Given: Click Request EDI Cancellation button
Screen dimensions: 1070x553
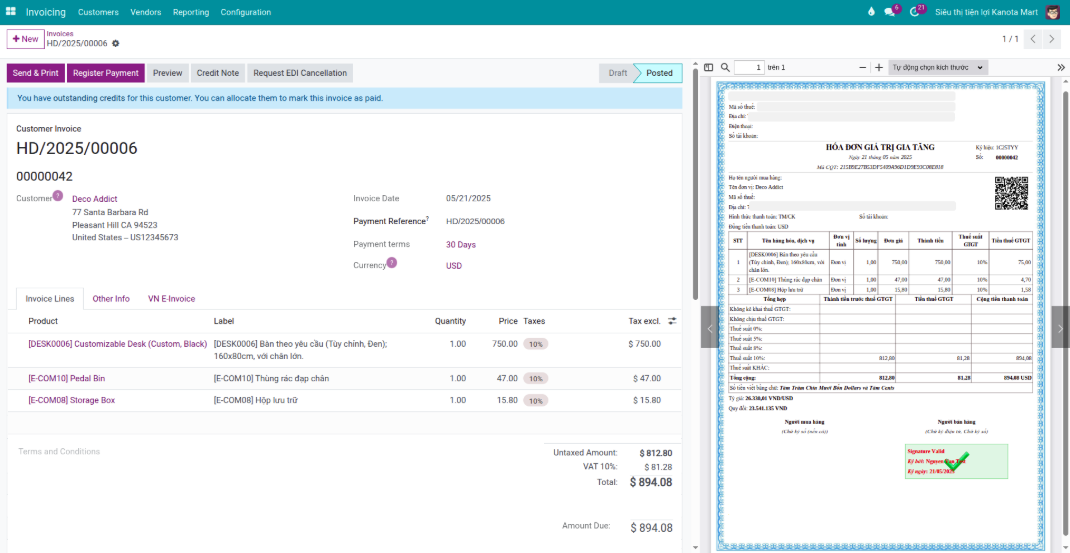Looking at the screenshot, I should tap(300, 73).
